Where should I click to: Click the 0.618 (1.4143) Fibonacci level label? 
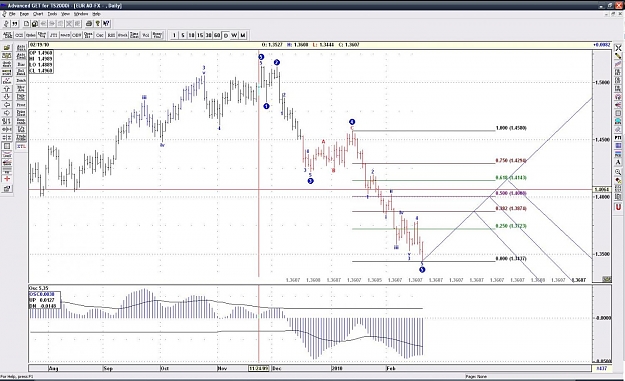511,178
